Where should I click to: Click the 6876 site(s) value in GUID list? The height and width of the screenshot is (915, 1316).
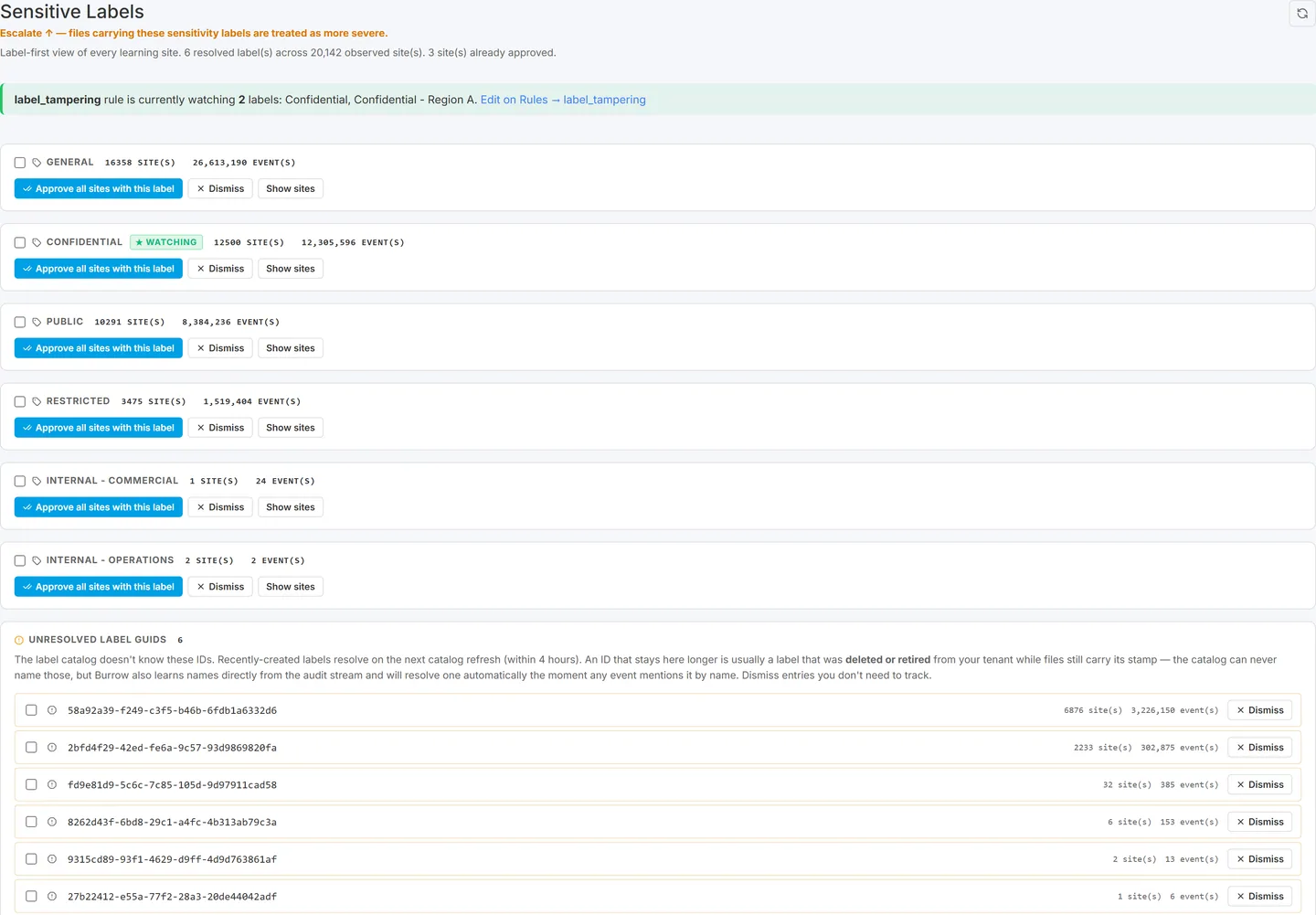tap(1093, 710)
